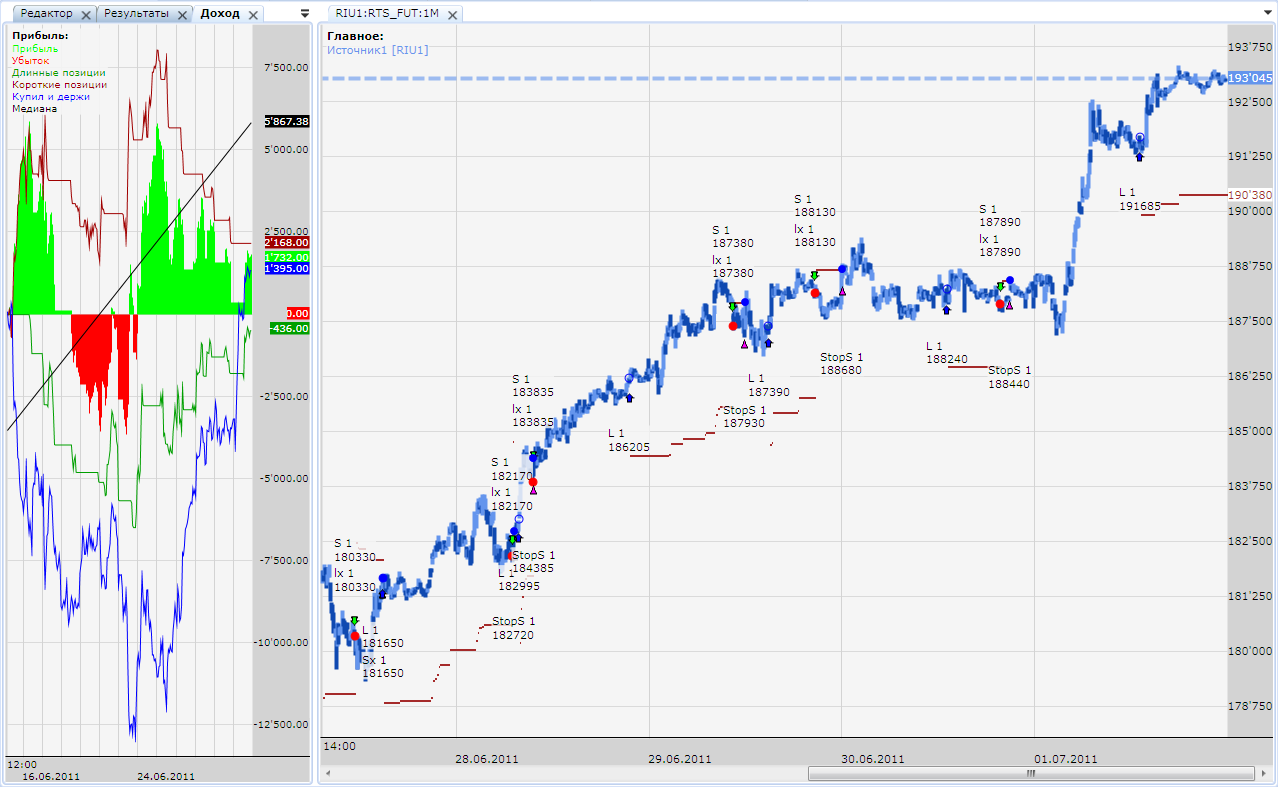Click the Медиана legend entry
This screenshot has height=787, width=1278.
[34, 108]
